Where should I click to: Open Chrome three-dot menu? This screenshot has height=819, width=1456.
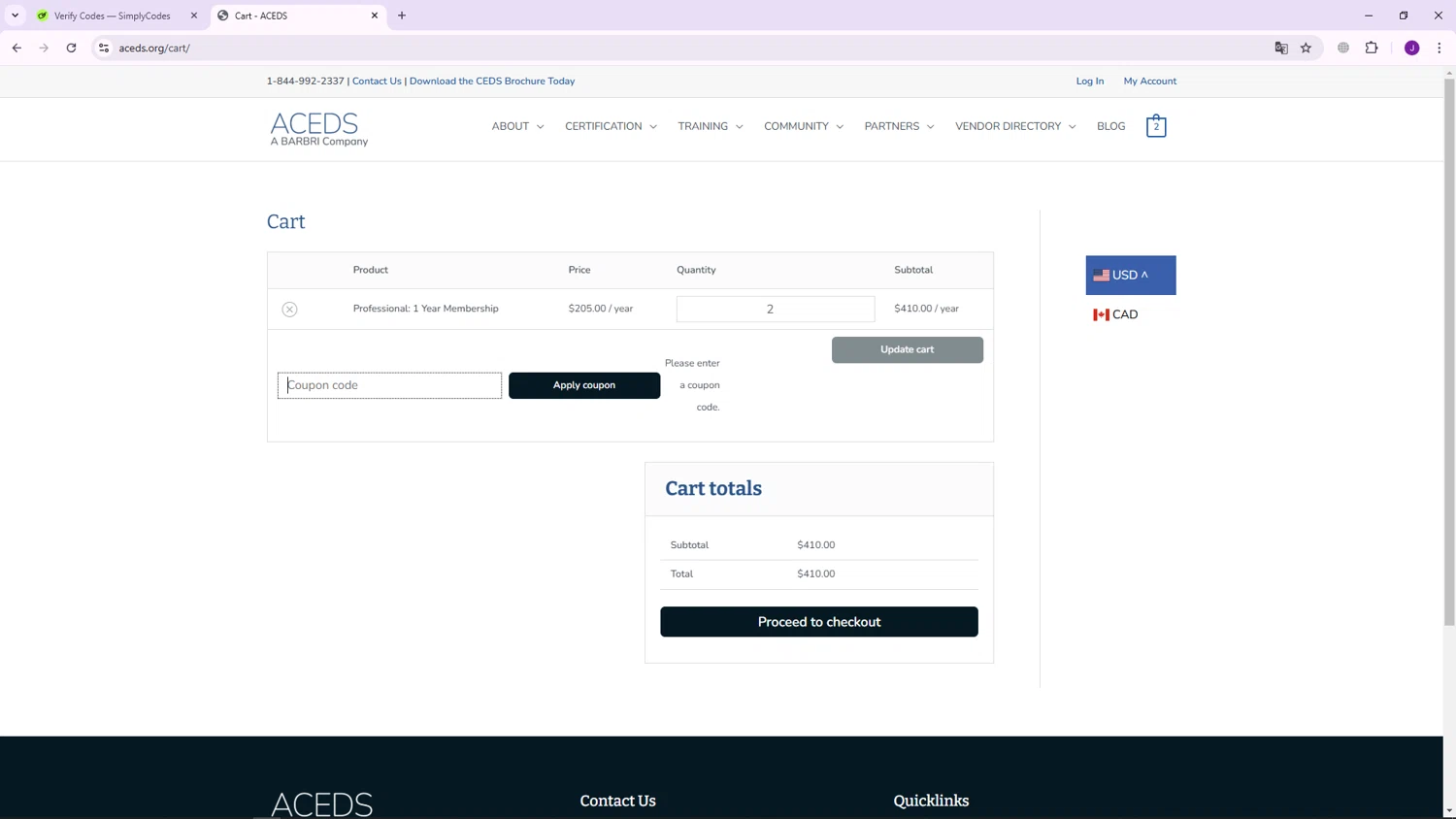1439,48
